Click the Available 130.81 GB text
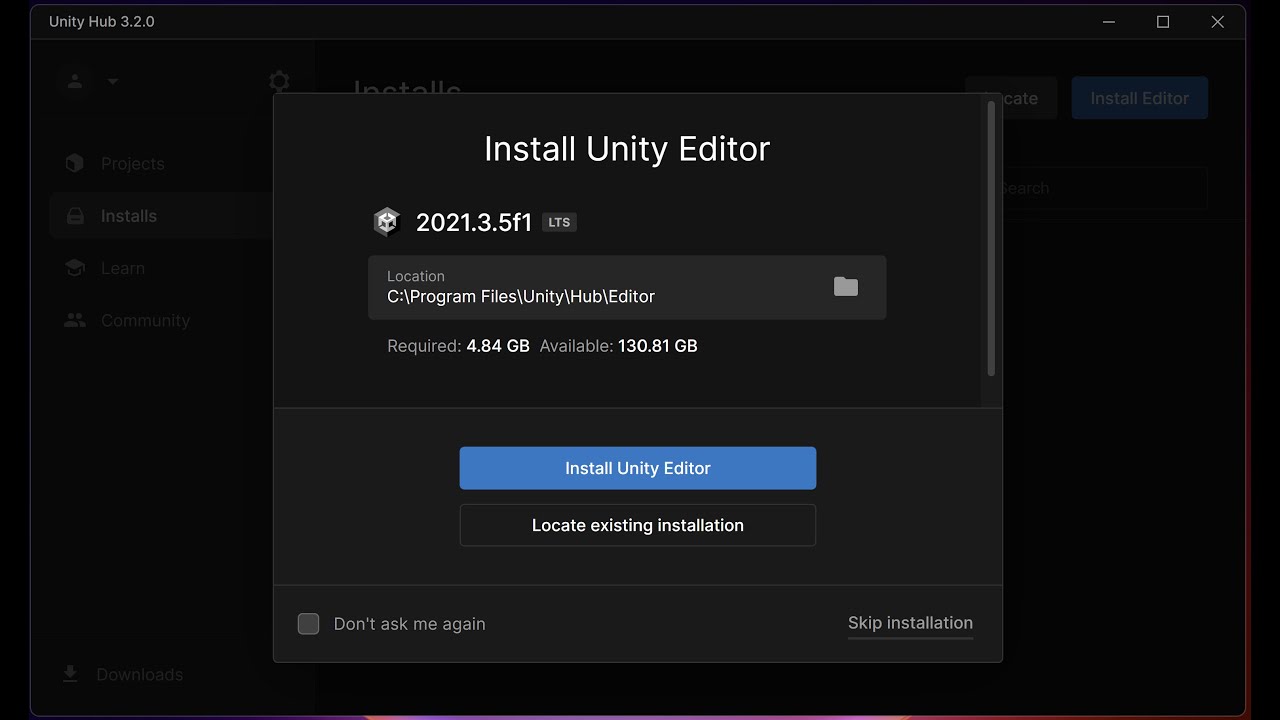Viewport: 1280px width, 720px height. 618,346
